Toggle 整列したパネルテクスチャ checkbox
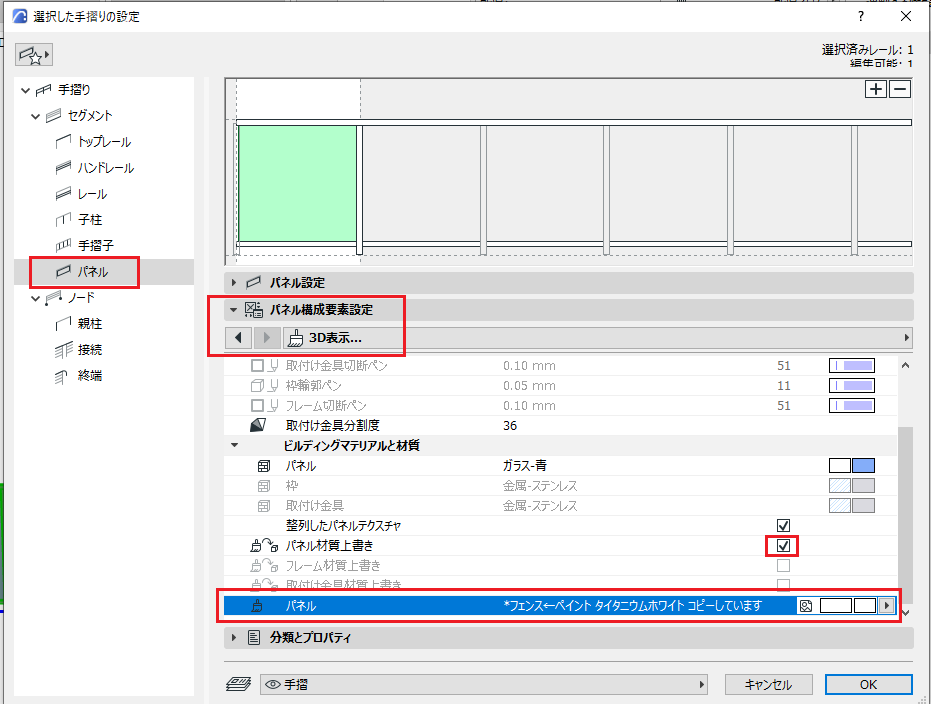This screenshot has height=707, width=933. click(x=783, y=525)
